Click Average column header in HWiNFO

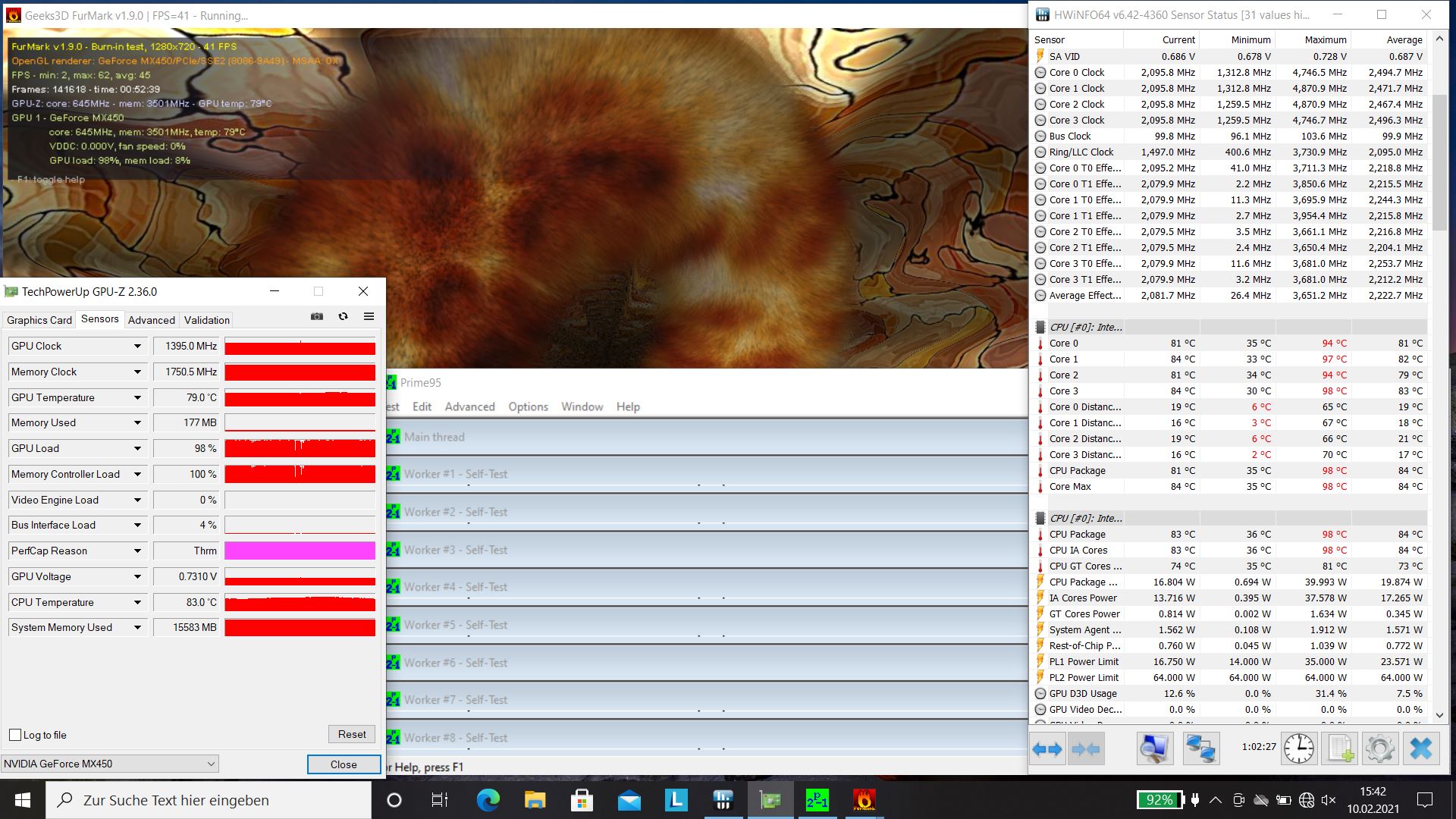pyautogui.click(x=1389, y=39)
